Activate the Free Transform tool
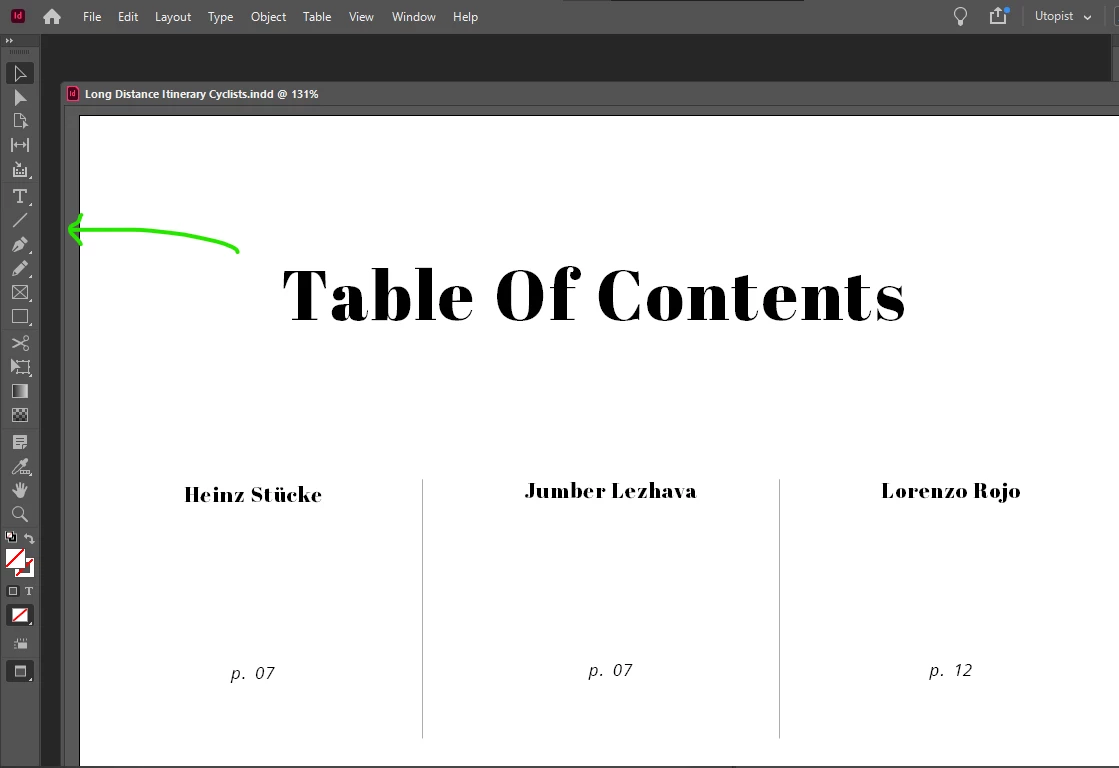The width and height of the screenshot is (1119, 768). (x=20, y=367)
